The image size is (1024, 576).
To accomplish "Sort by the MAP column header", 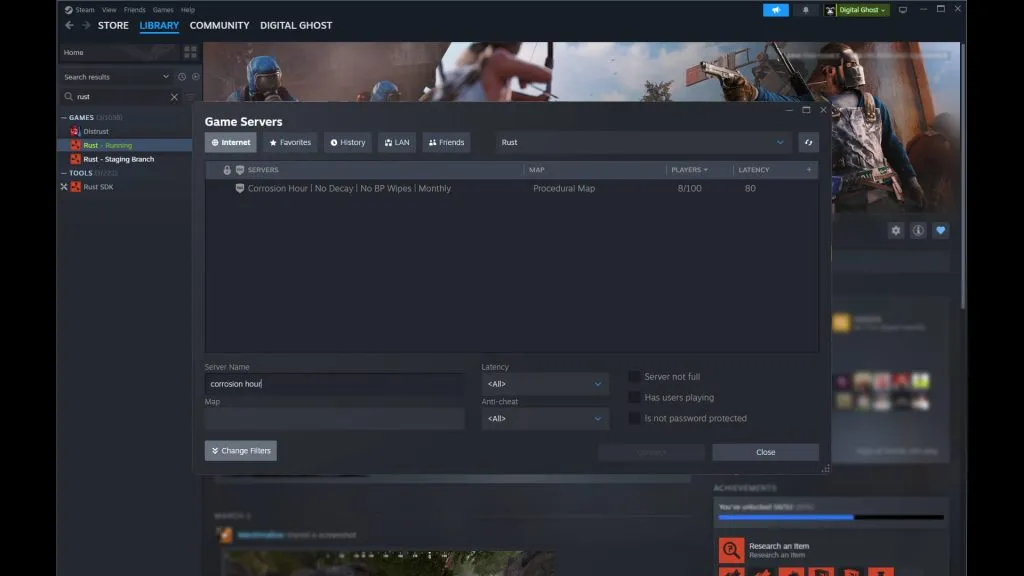I will click(536, 170).
